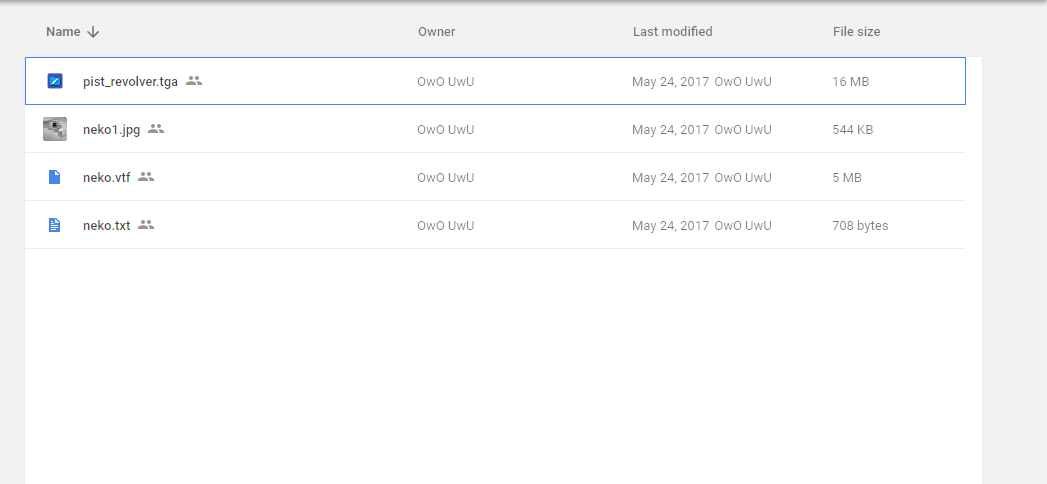Click shared icon beside pist_revolver.tga

pyautogui.click(x=194, y=81)
